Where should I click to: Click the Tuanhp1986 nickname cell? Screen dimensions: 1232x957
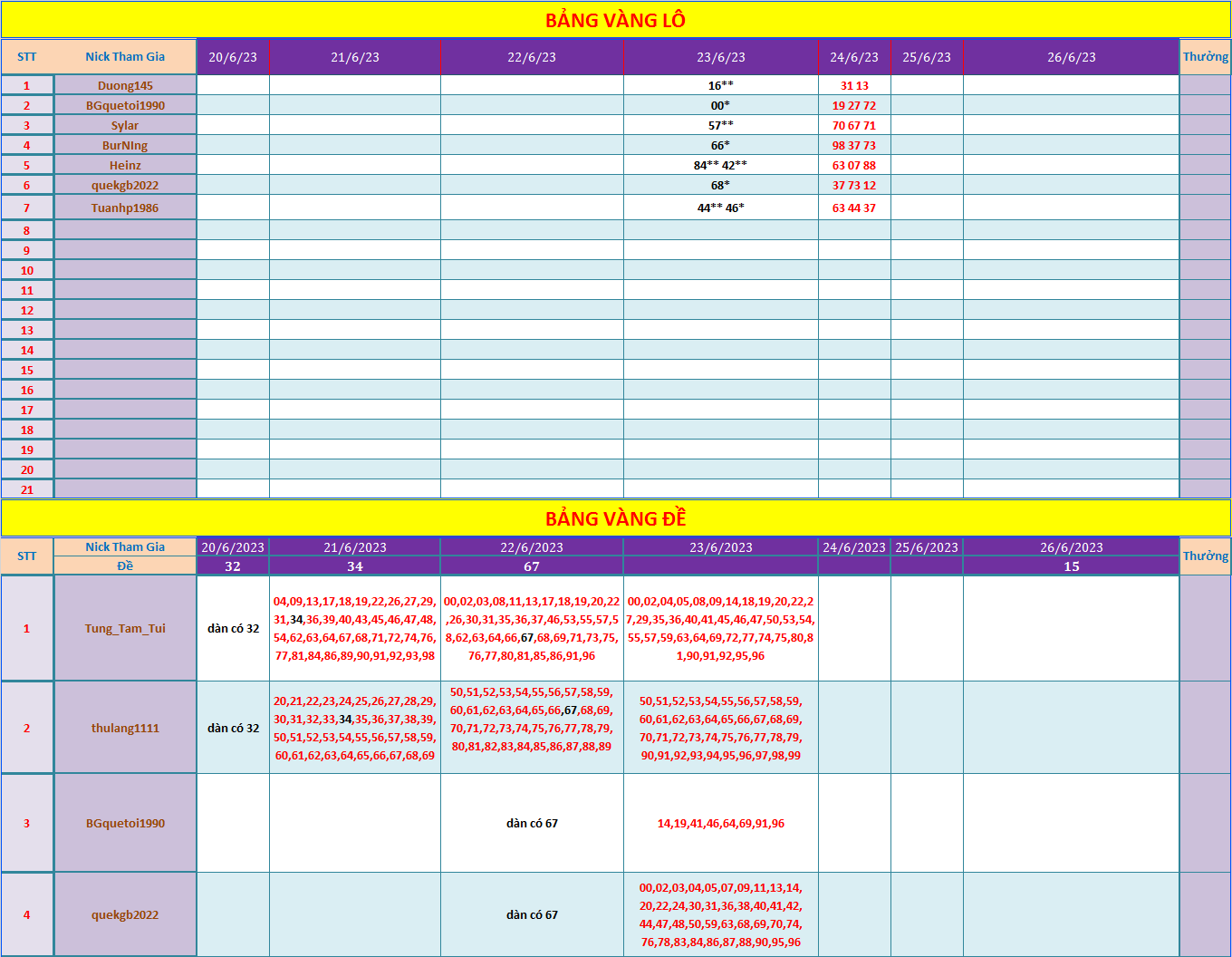pyautogui.click(x=125, y=208)
